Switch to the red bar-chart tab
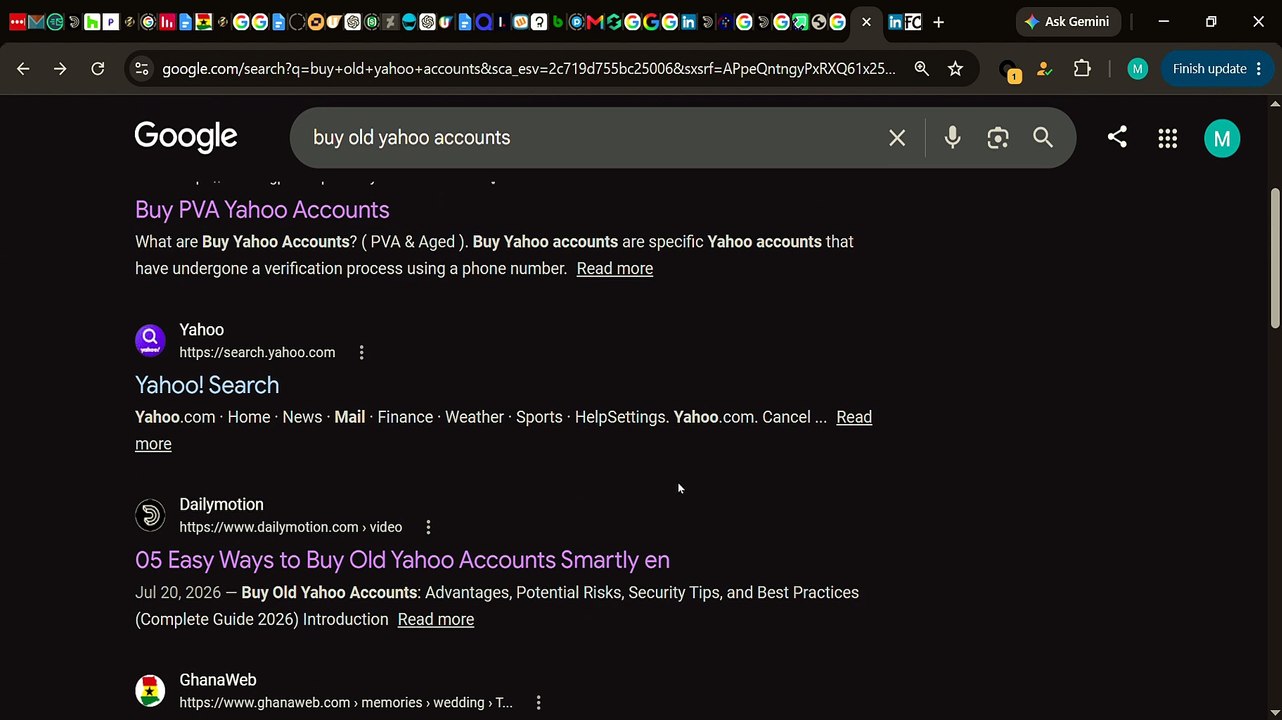 point(167,22)
